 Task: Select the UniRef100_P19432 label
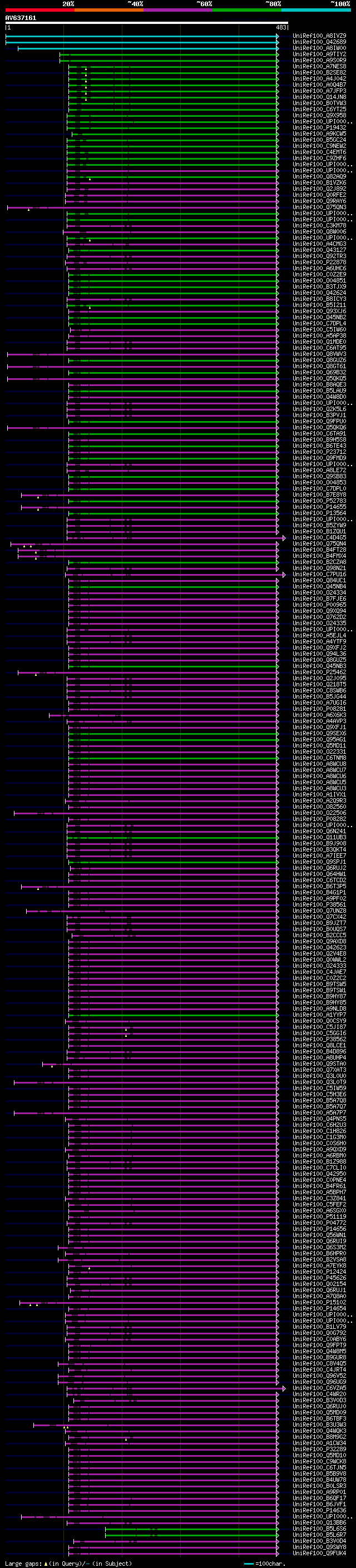click(x=319, y=127)
